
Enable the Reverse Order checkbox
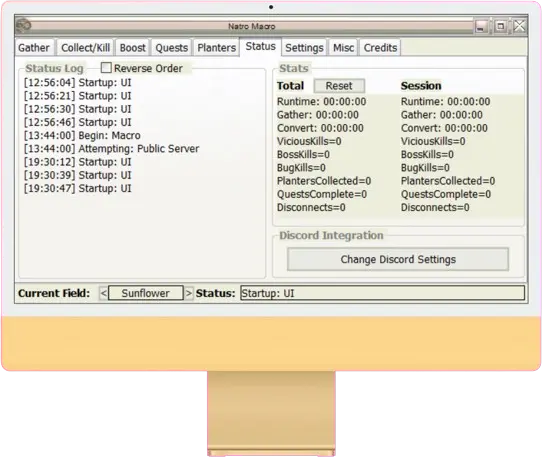click(106, 68)
